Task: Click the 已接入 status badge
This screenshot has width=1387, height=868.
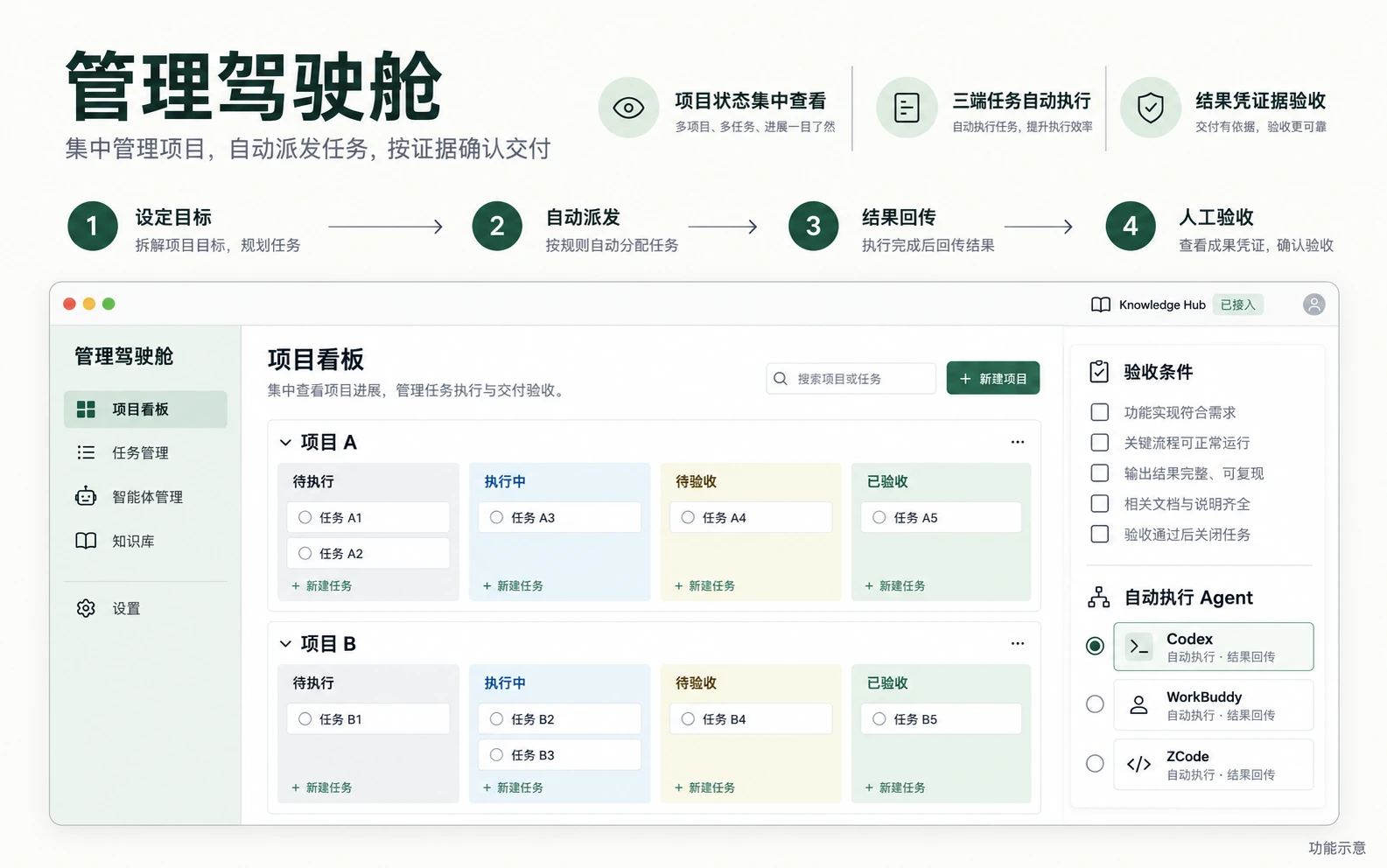Action: pos(1238,304)
